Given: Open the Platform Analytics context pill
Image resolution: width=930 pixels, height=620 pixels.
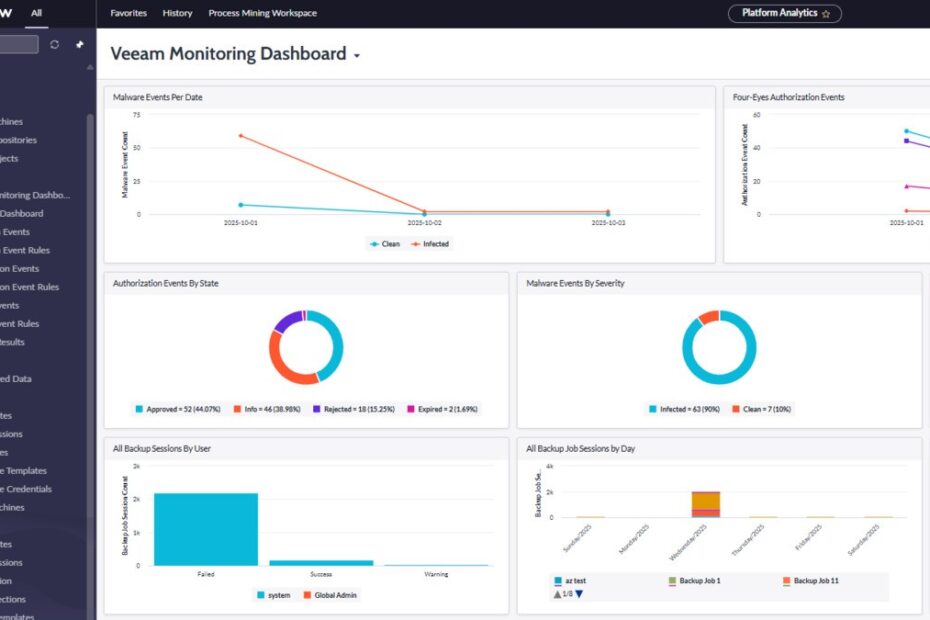Looking at the screenshot, I should [779, 14].
